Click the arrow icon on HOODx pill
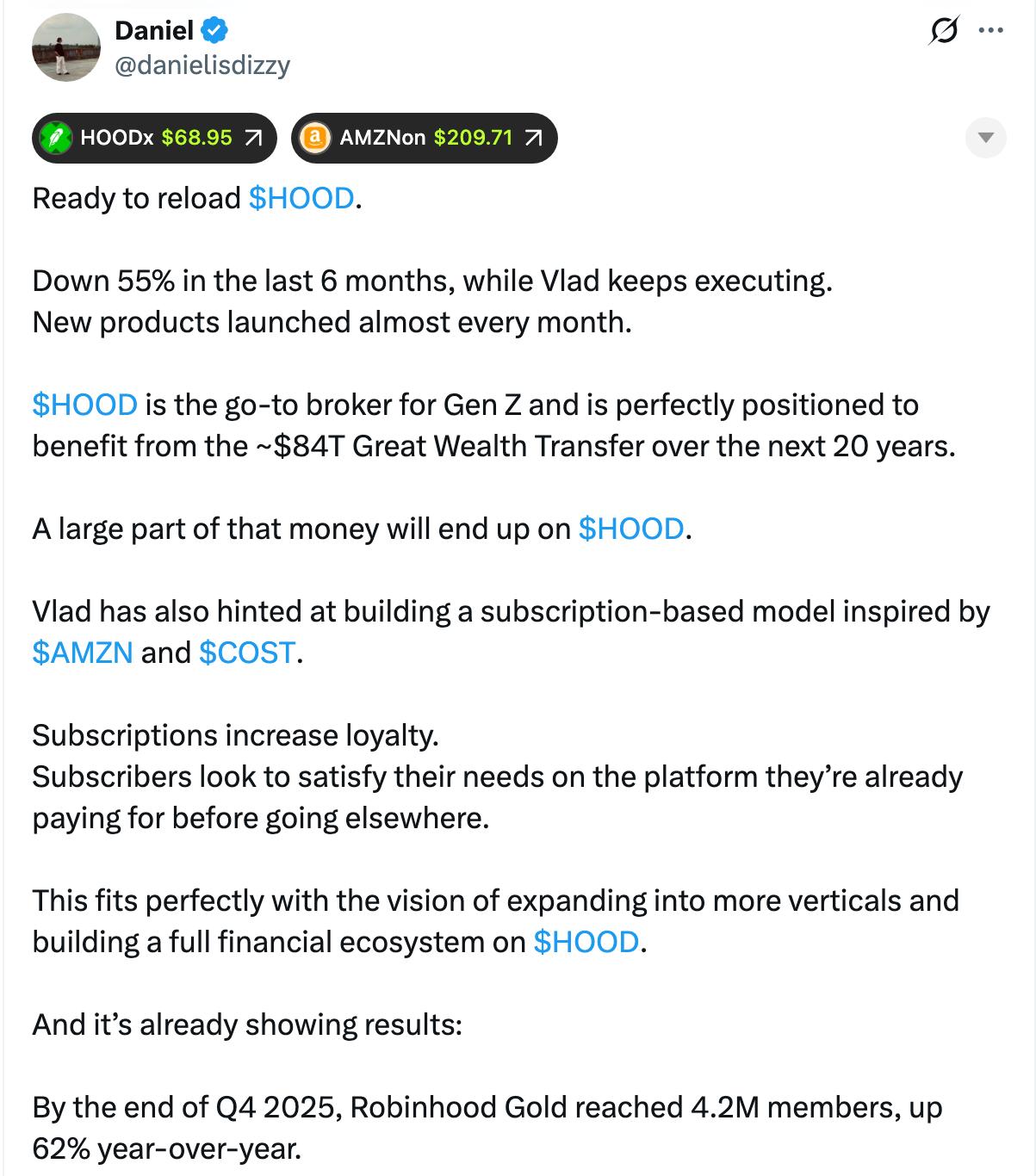Image resolution: width=1036 pixels, height=1176 pixels. click(x=253, y=138)
